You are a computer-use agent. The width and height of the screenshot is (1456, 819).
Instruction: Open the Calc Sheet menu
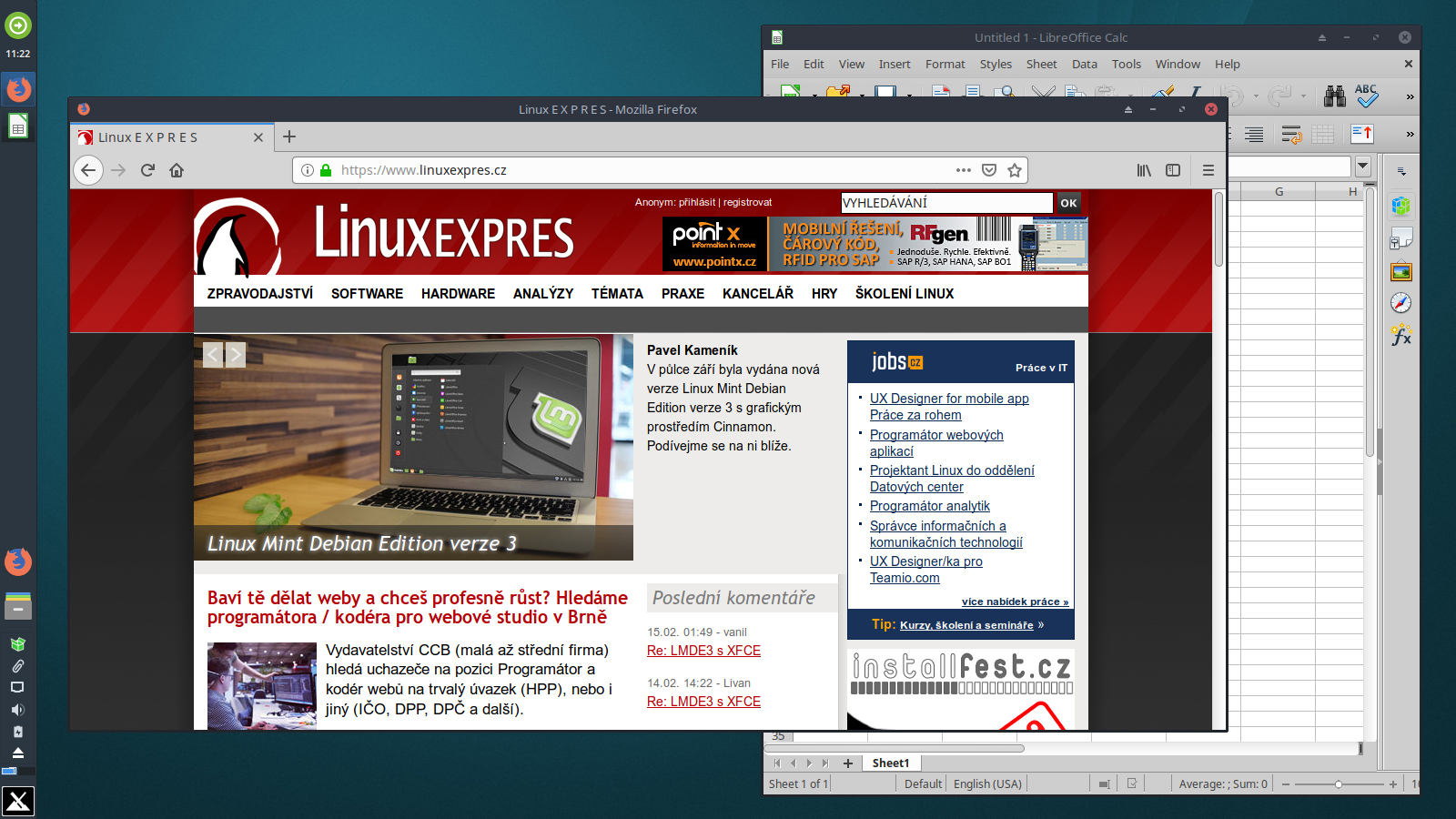[1041, 64]
